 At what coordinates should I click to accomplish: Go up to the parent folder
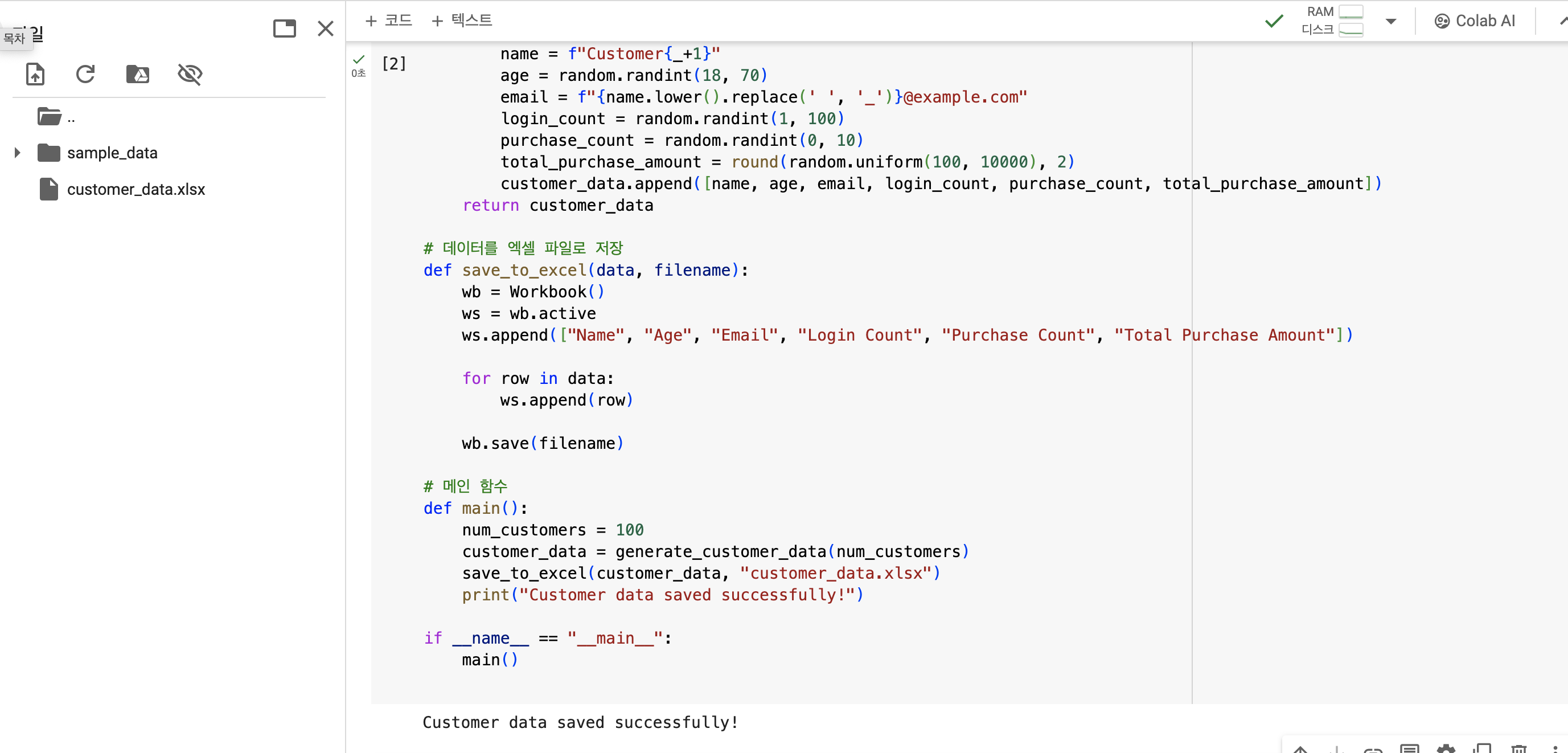pyautogui.click(x=55, y=116)
